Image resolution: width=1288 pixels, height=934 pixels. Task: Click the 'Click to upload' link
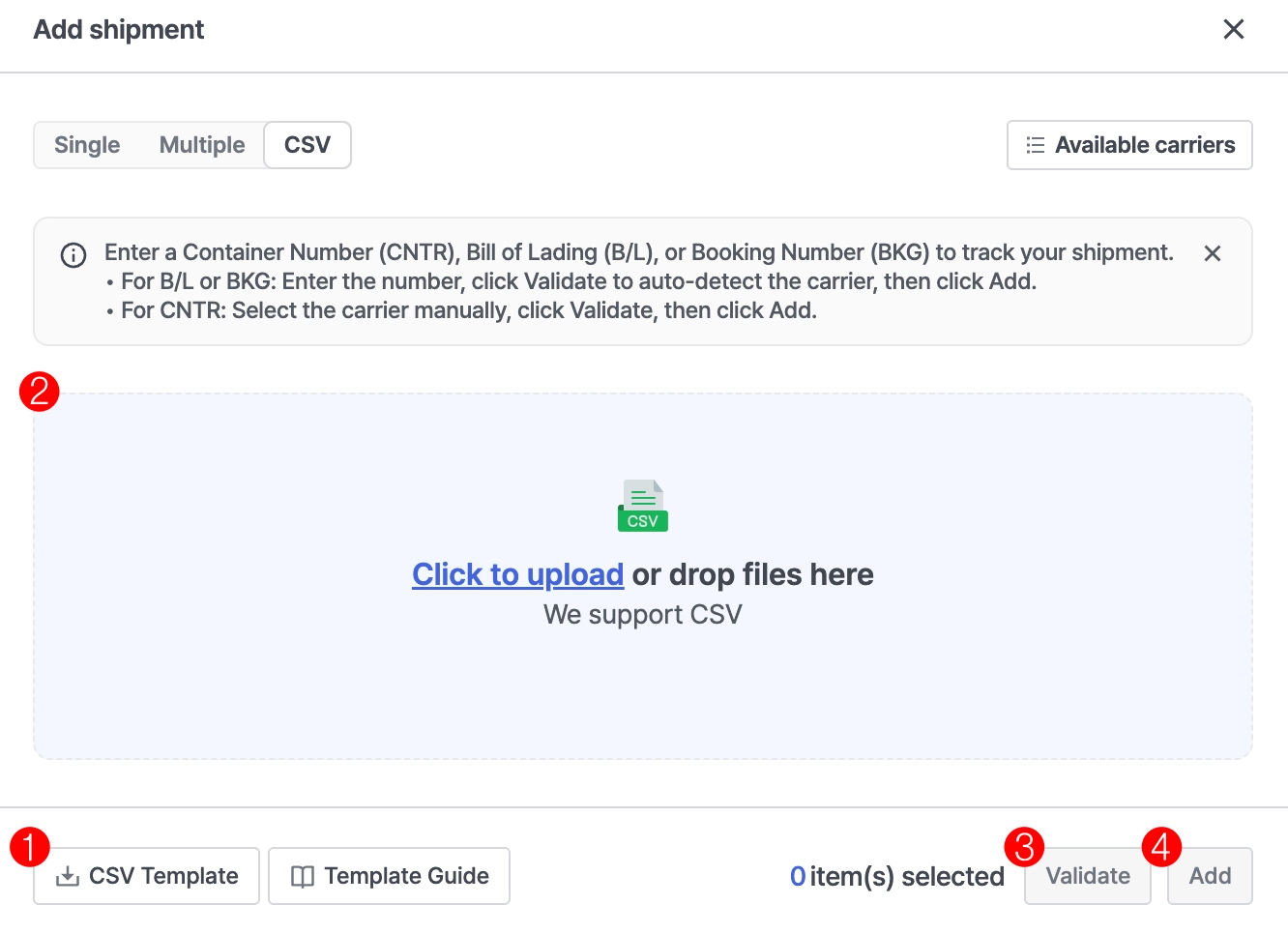(x=517, y=574)
